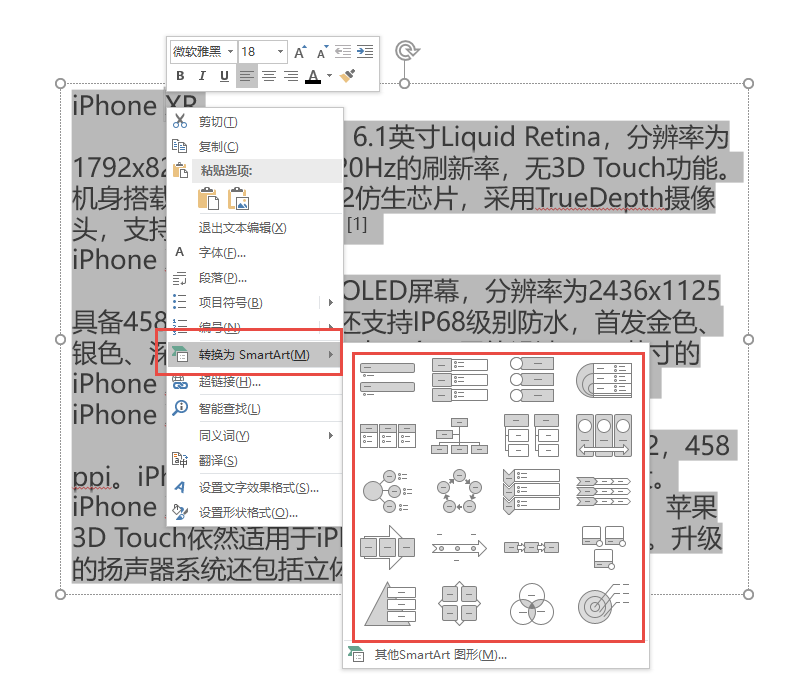Toggle underline on the selected text

[224, 76]
